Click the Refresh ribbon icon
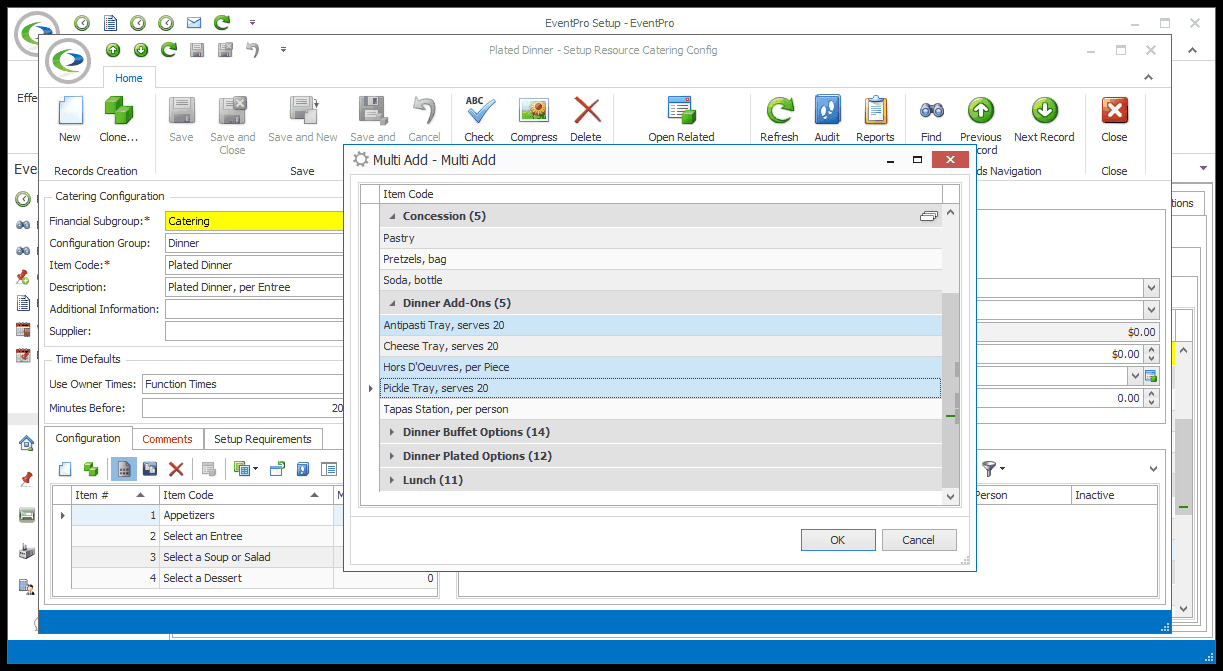The width and height of the screenshot is (1223, 671). tap(779, 112)
